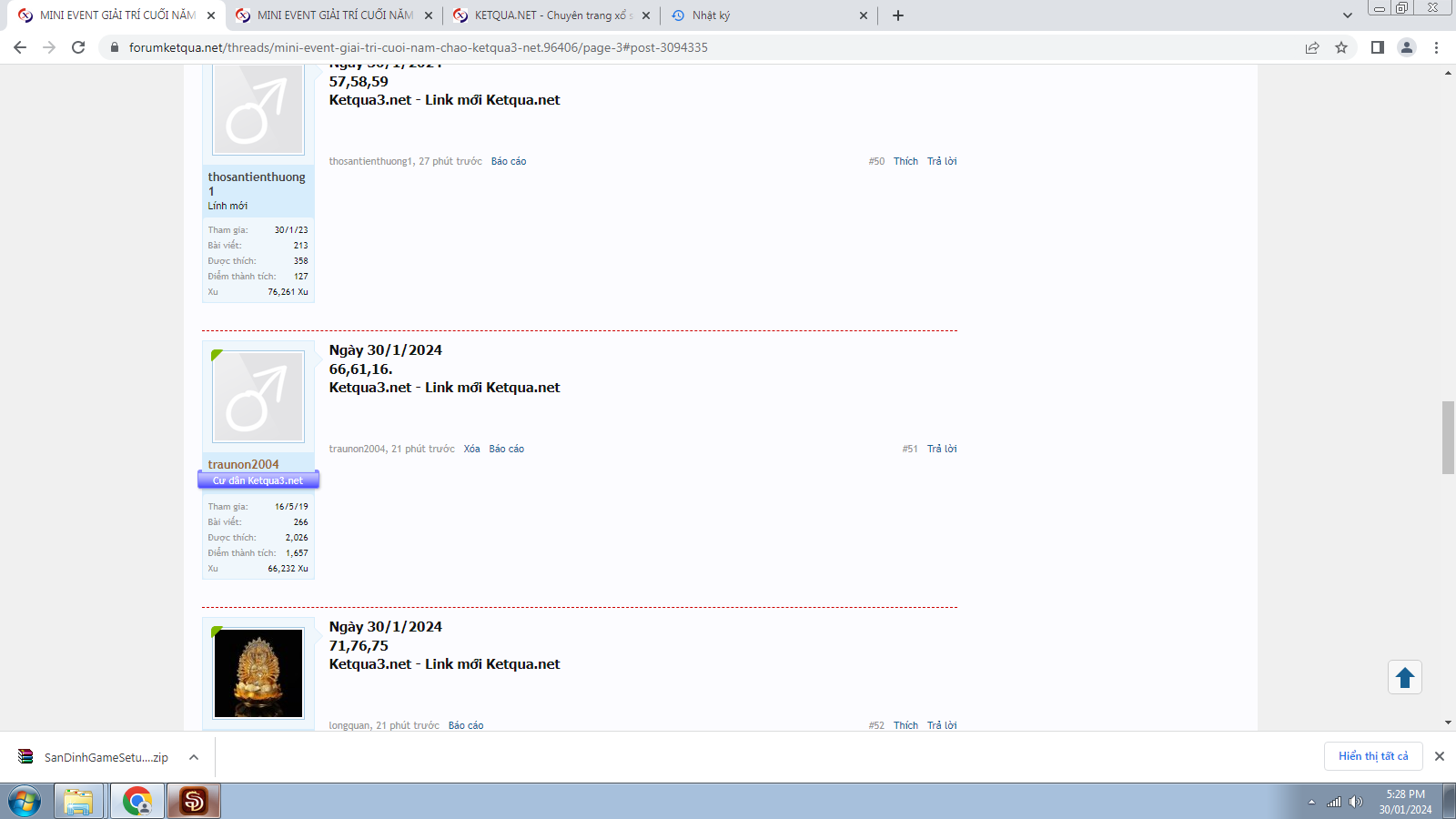Open the permalink for post #50
The width and height of the screenshot is (1456, 819).
(876, 161)
